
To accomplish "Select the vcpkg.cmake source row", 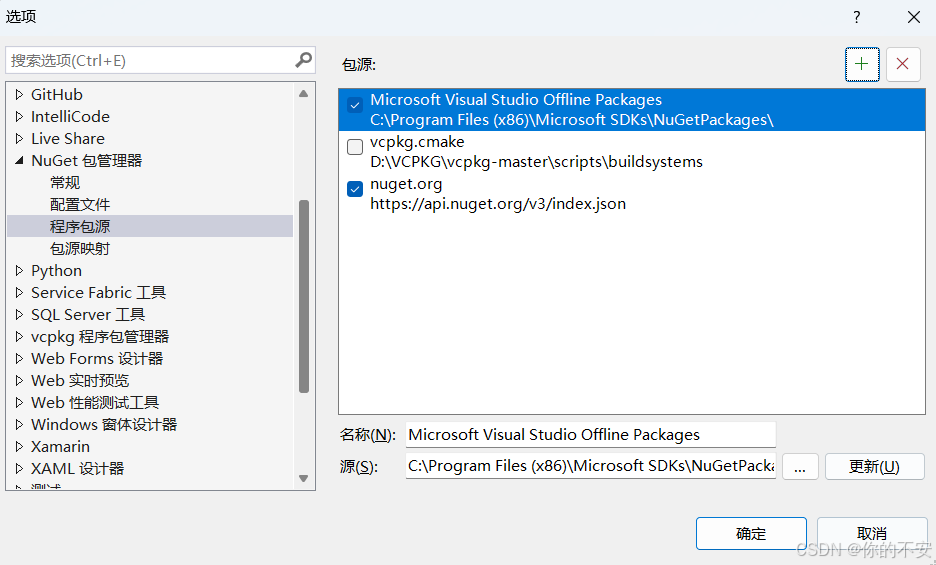I will click(x=632, y=152).
